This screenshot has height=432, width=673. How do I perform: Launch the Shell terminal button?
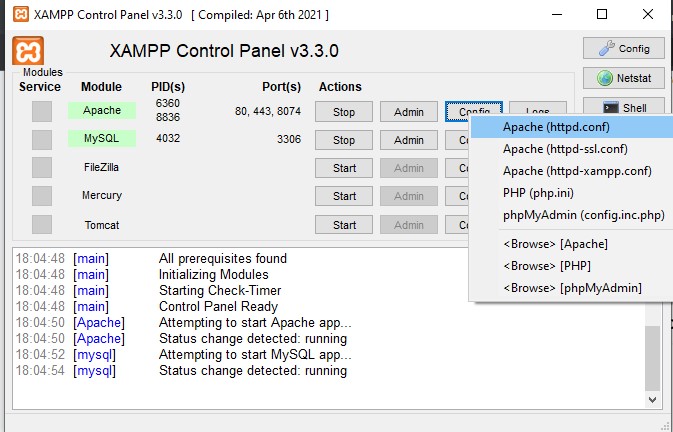click(624, 107)
